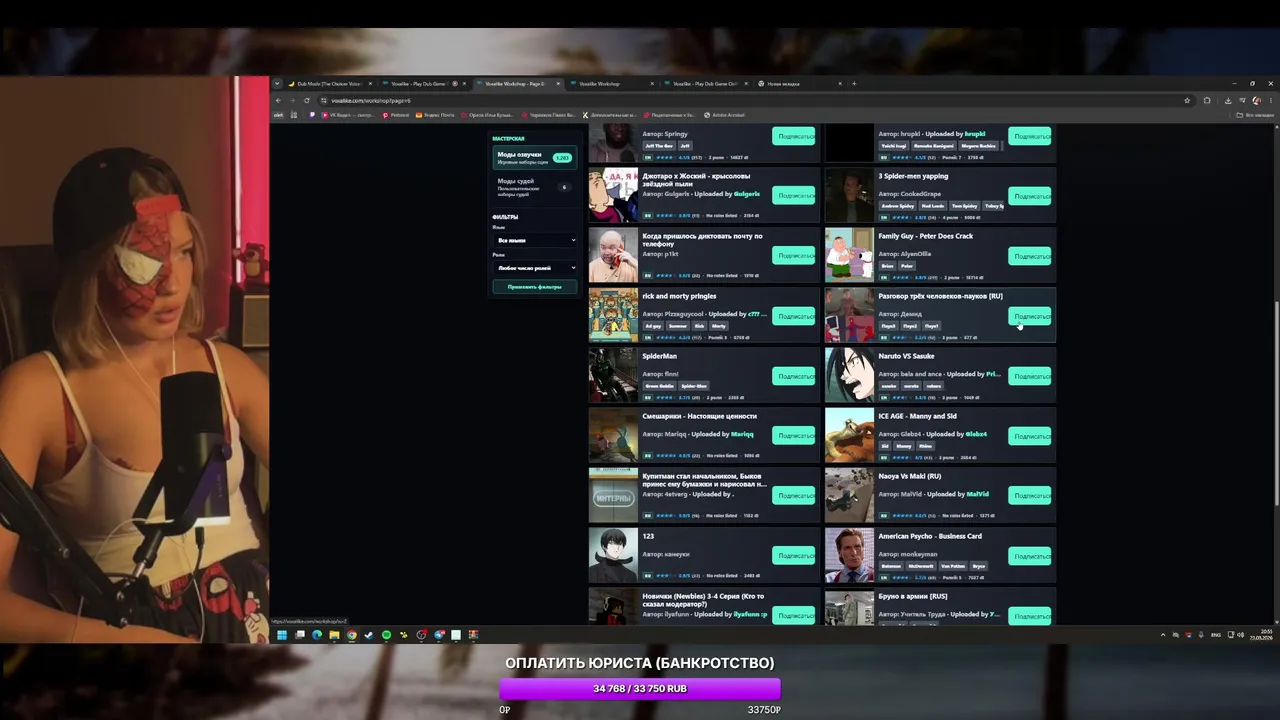
Task: Open the browser downloads icon
Action: 1228,100
